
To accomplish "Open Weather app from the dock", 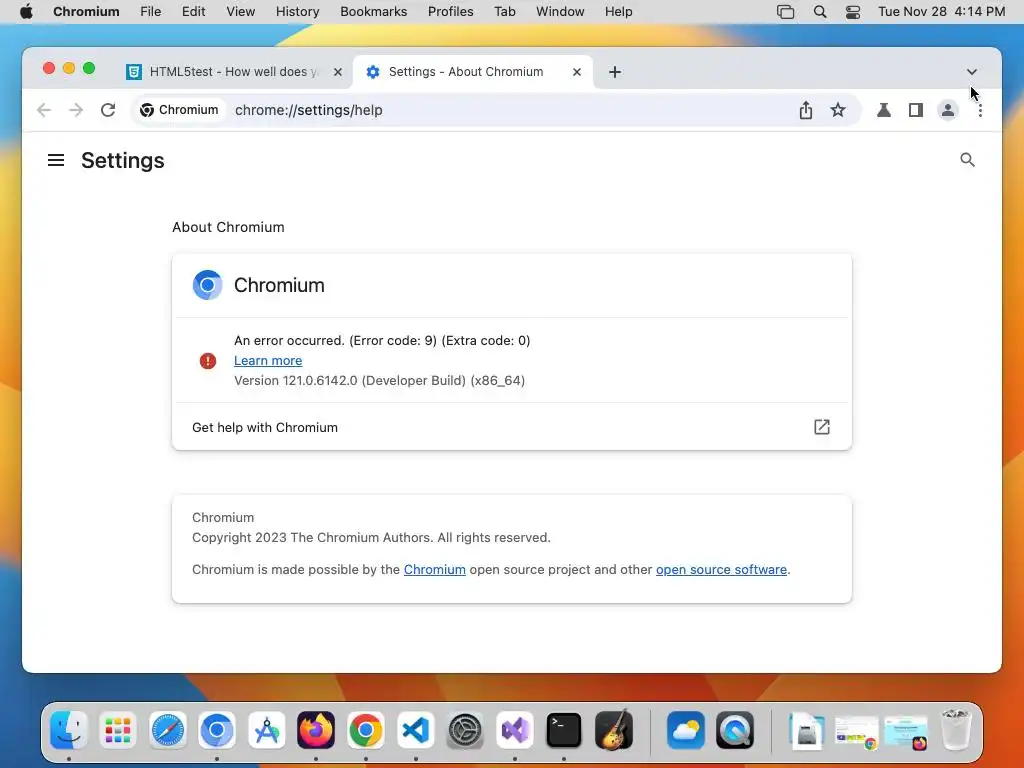I will pos(686,729).
